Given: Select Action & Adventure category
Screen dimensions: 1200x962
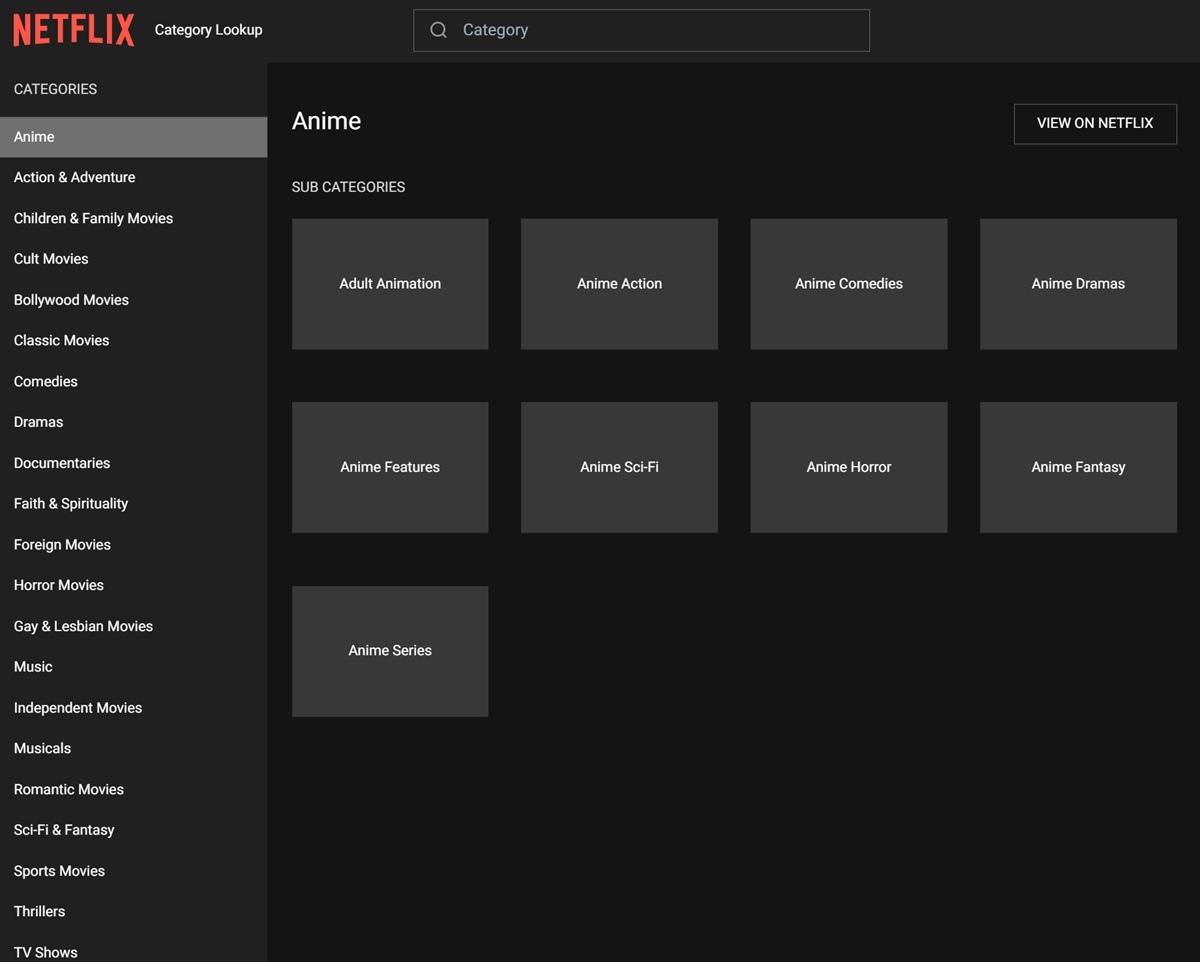Looking at the screenshot, I should click(133, 177).
